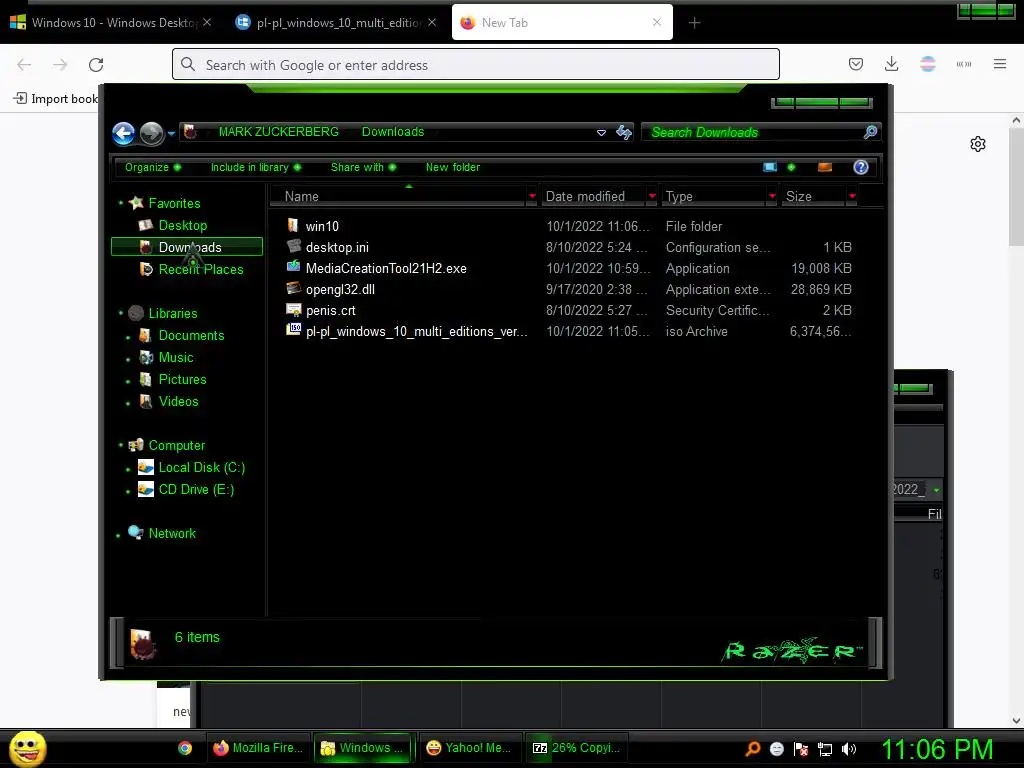The image size is (1024, 768).
Task: Open the Firefox Pocket icon
Action: (856, 64)
